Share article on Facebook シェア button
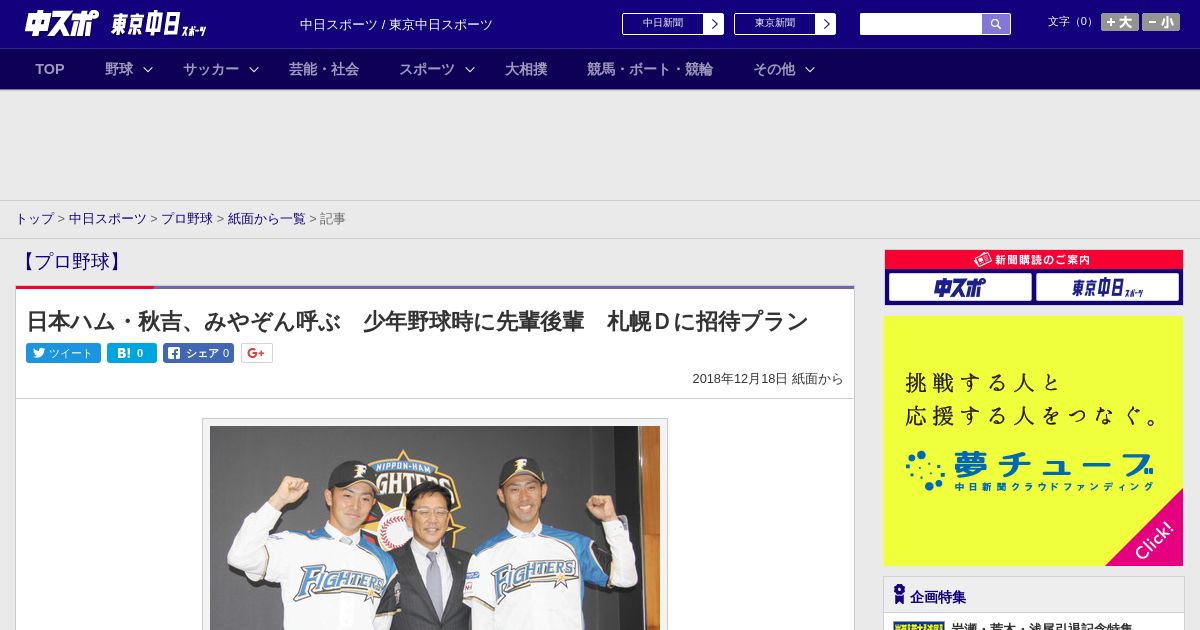This screenshot has height=630, width=1200. (x=198, y=353)
